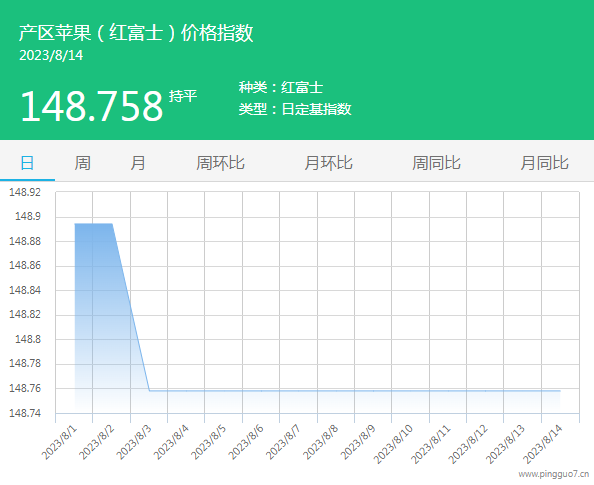Select the 2023/8/14 axis date label
Image resolution: width=594 pixels, height=485 pixels.
(544, 444)
